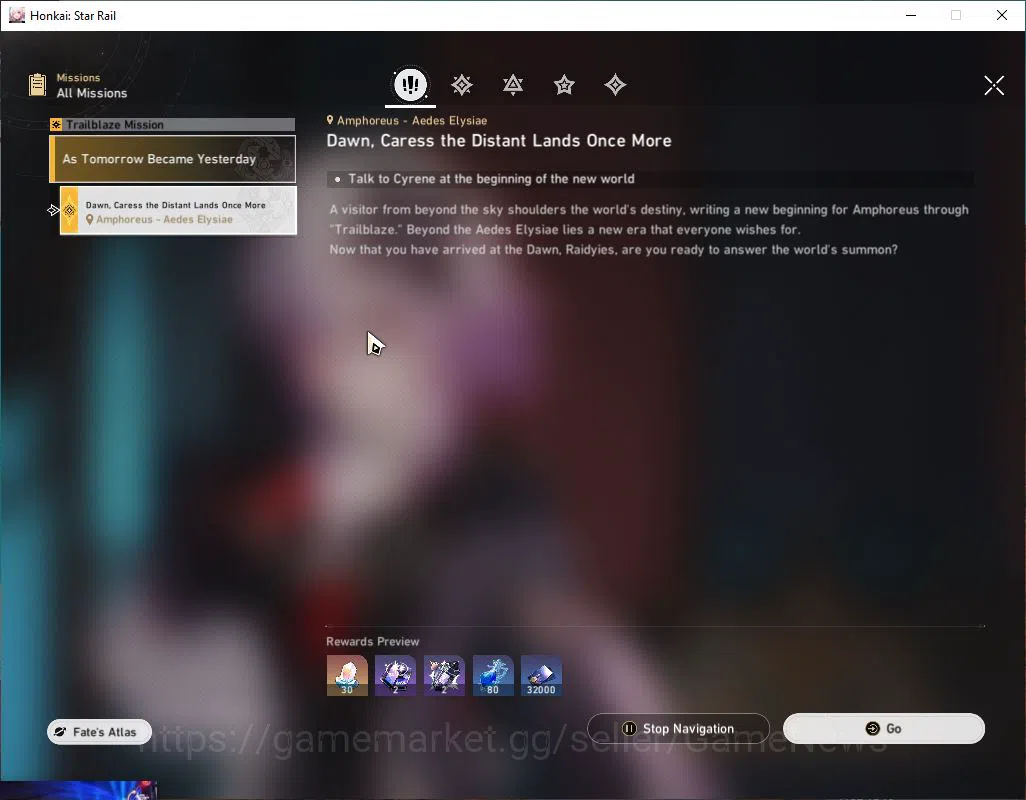The image size is (1026, 800).
Task: Click Stop Navigation button
Action: coord(679,728)
